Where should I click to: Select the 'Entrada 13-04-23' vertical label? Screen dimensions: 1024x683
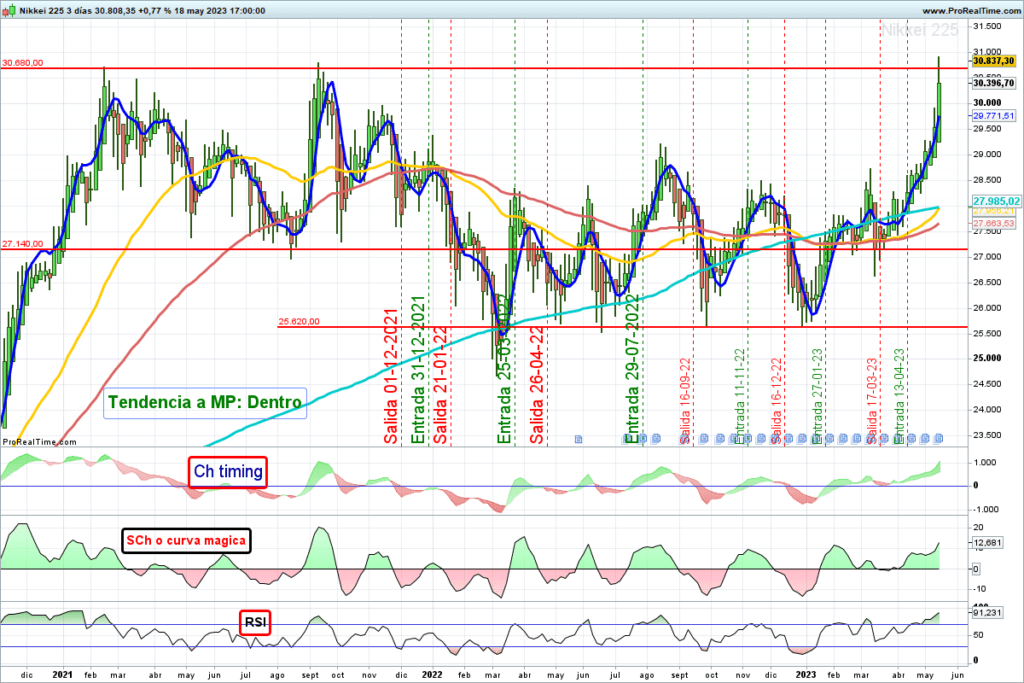click(x=899, y=396)
